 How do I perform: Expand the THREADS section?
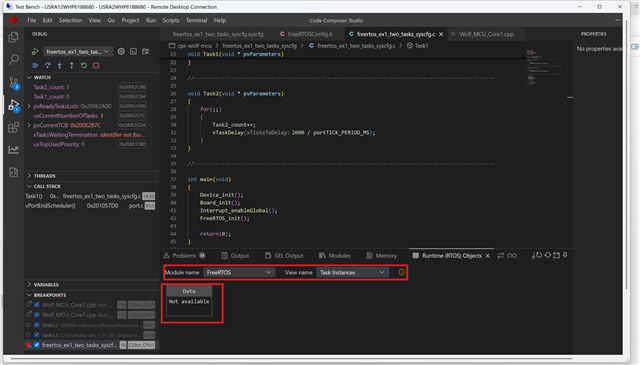pyautogui.click(x=44, y=176)
